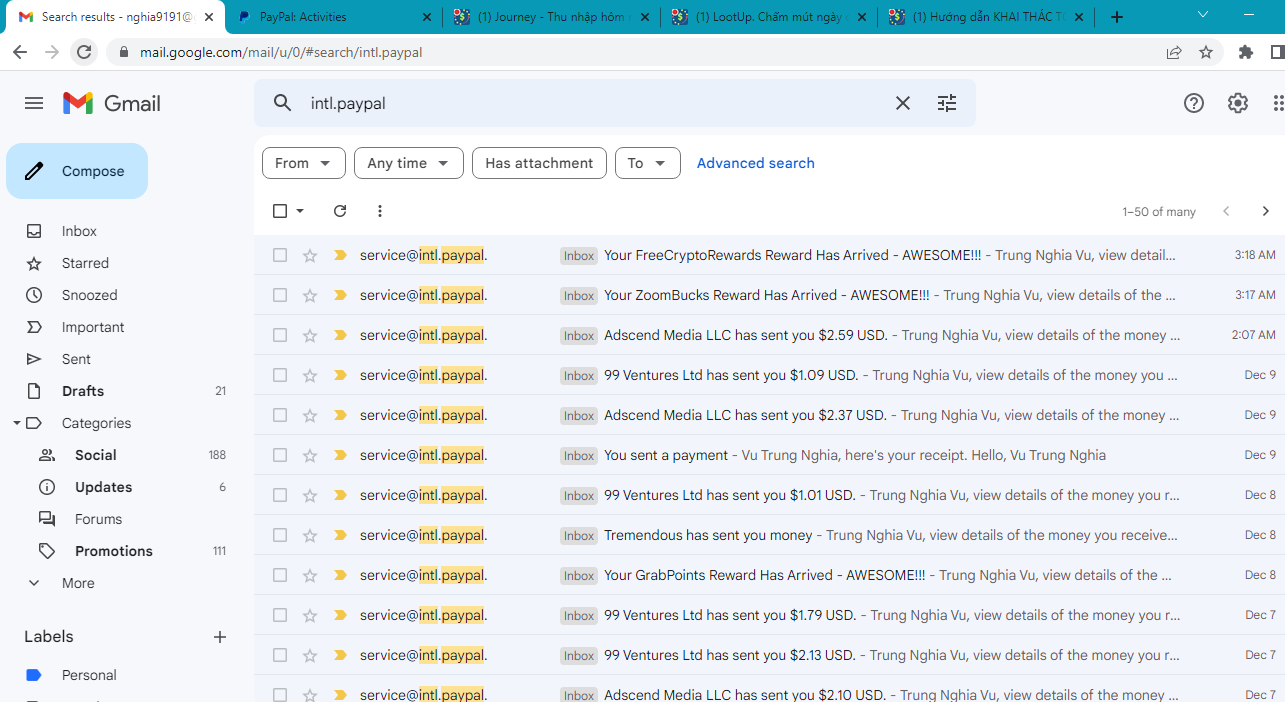The image size is (1285, 702).
Task: Click the intl.paypal search input field
Action: coord(596,103)
